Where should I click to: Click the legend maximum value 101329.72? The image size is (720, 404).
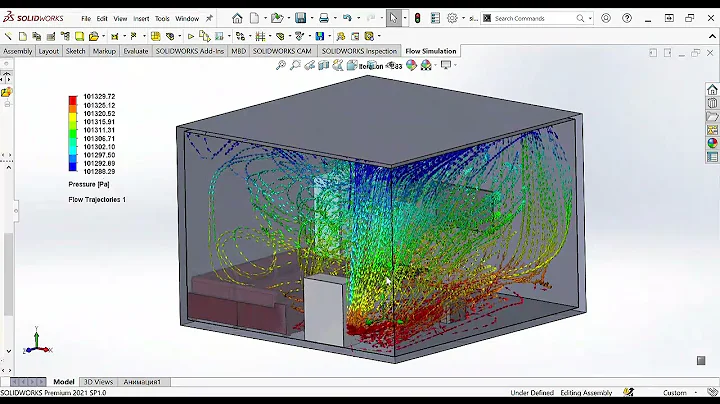click(99, 96)
